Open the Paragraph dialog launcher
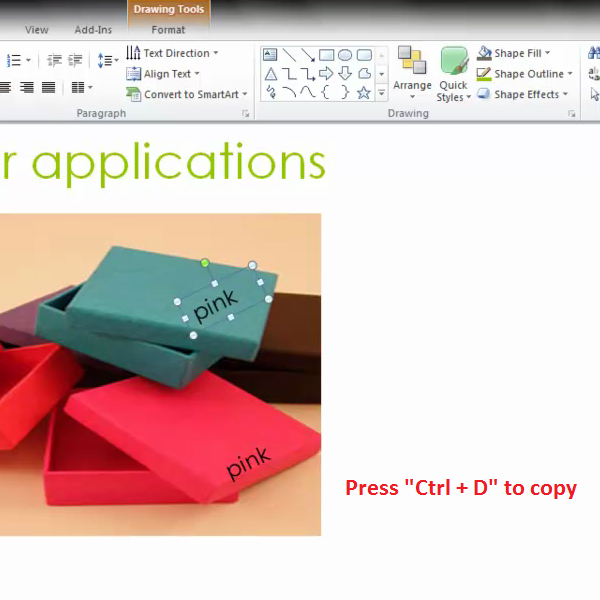This screenshot has width=600, height=600. point(245,114)
